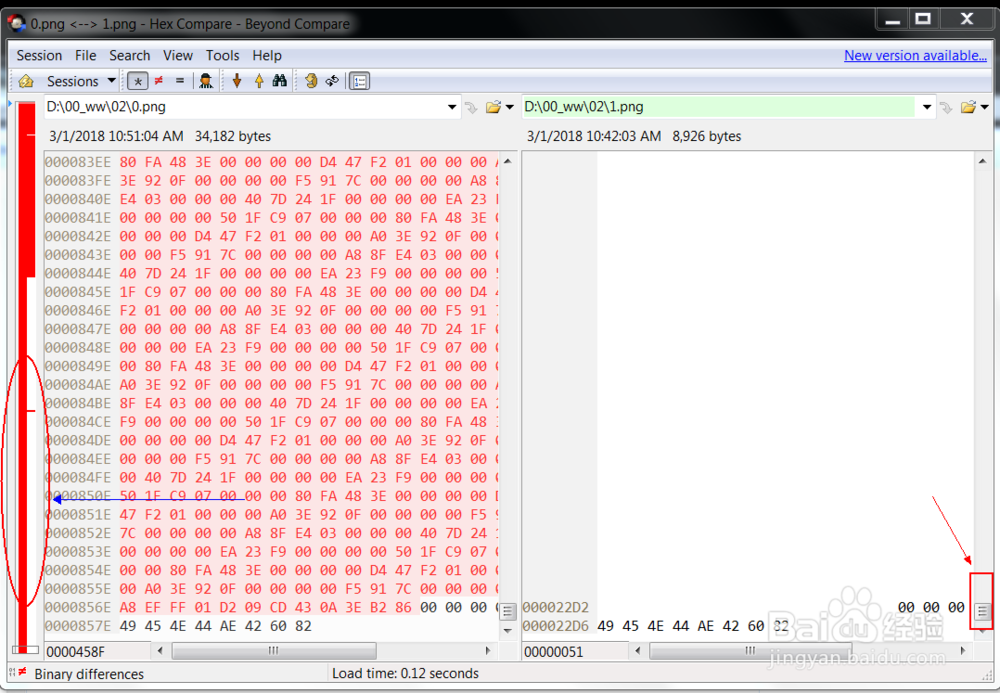This screenshot has height=693, width=1000.
Task: Follow the New version available link
Action: coord(915,55)
